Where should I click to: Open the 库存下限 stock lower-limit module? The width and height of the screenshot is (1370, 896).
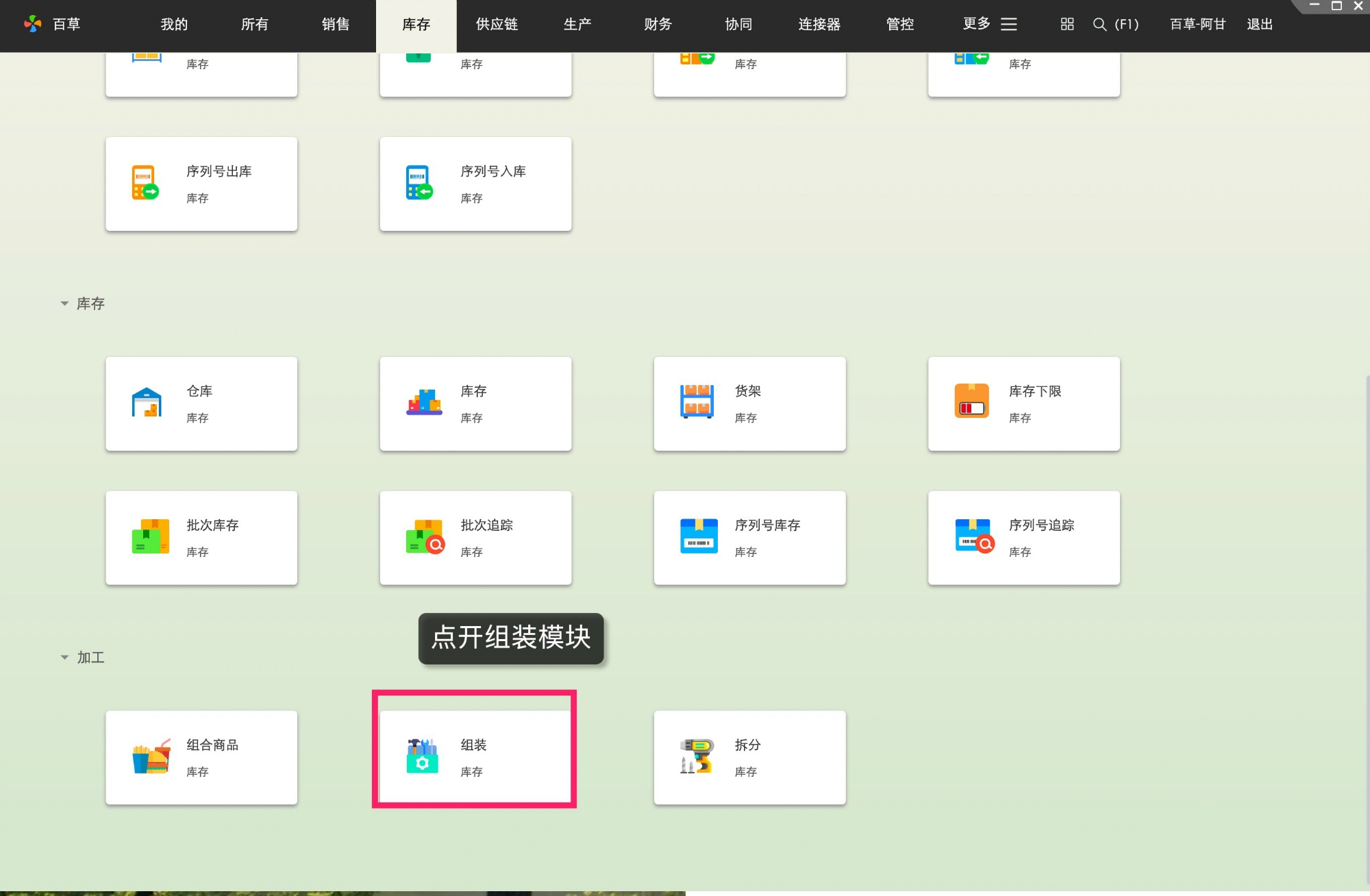[x=1023, y=403]
